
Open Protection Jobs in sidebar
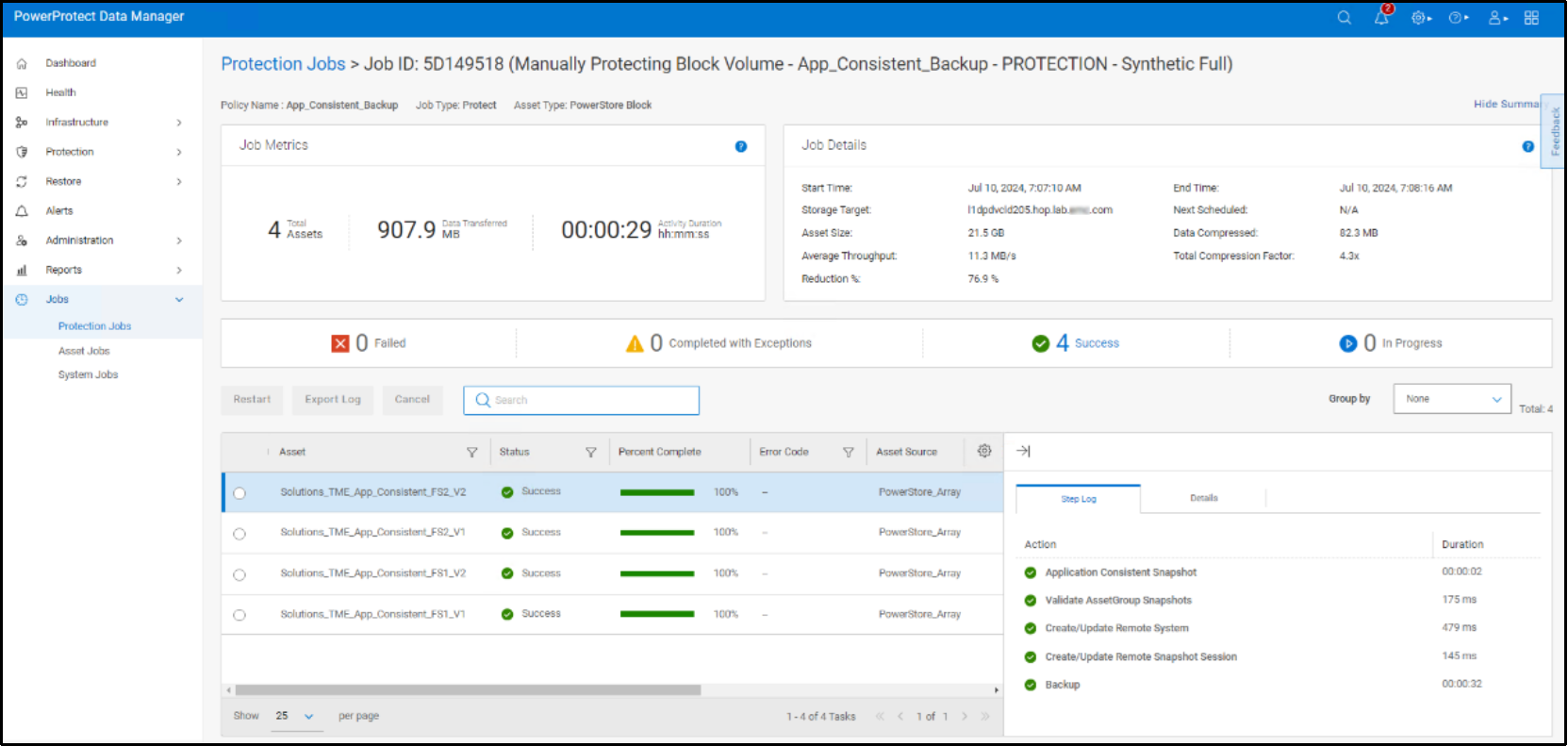click(94, 326)
